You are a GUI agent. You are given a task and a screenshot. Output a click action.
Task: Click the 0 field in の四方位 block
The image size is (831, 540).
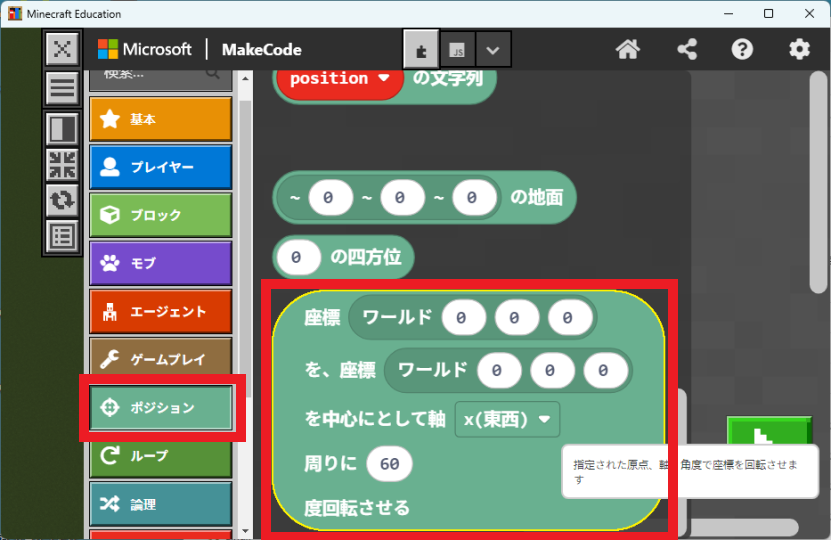click(298, 257)
